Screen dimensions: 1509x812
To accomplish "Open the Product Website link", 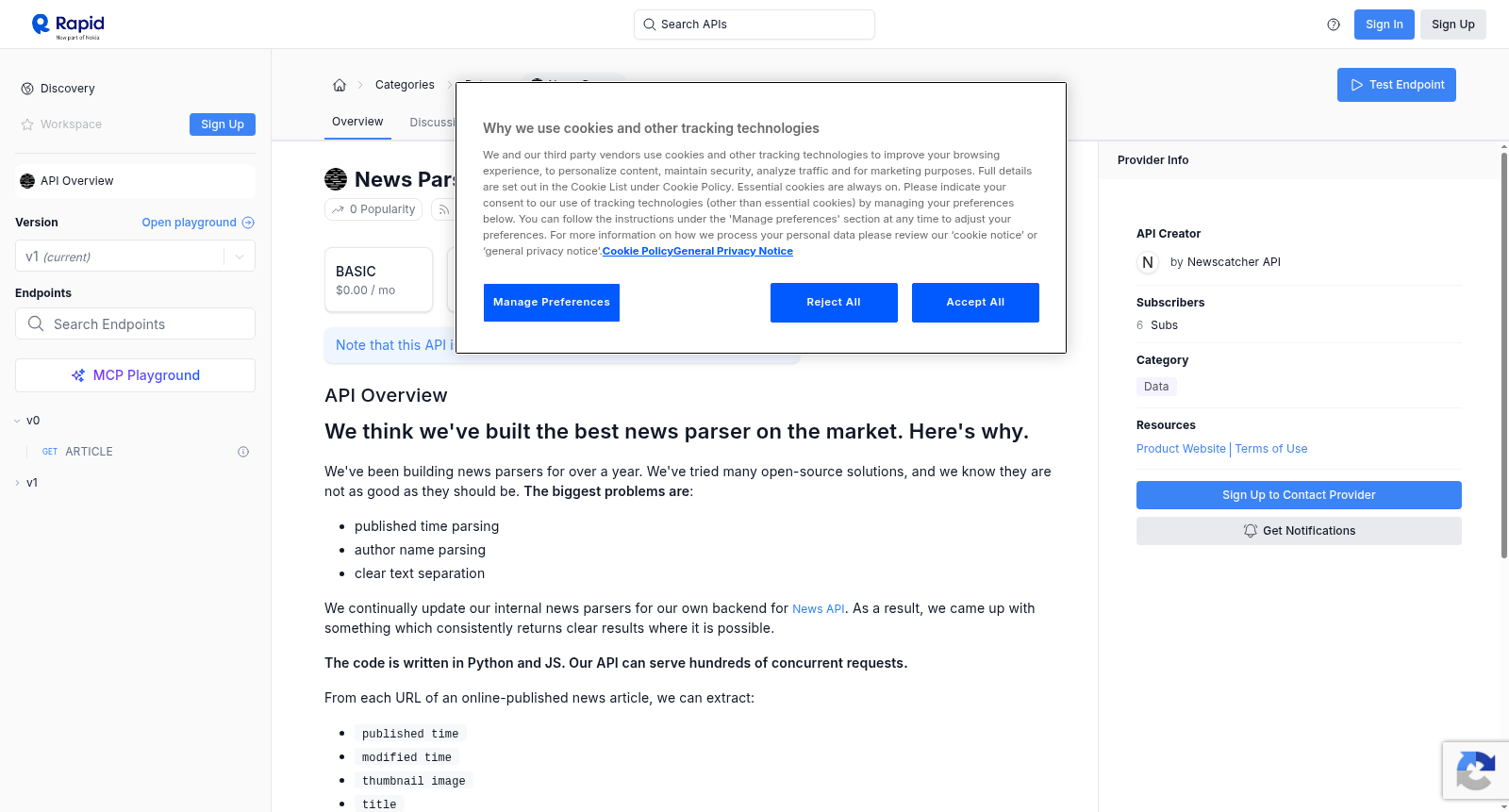I will point(1181,449).
